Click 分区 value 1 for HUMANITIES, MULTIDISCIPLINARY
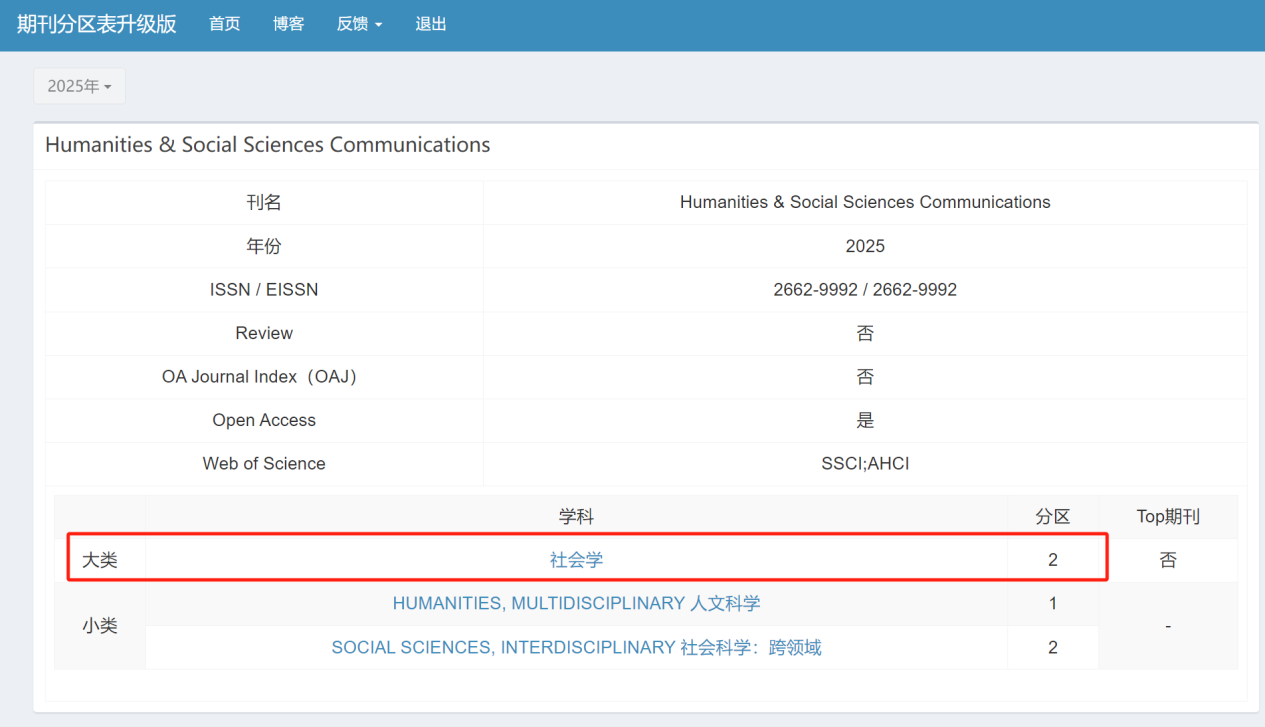Image resolution: width=1265 pixels, height=727 pixels. 1053,604
